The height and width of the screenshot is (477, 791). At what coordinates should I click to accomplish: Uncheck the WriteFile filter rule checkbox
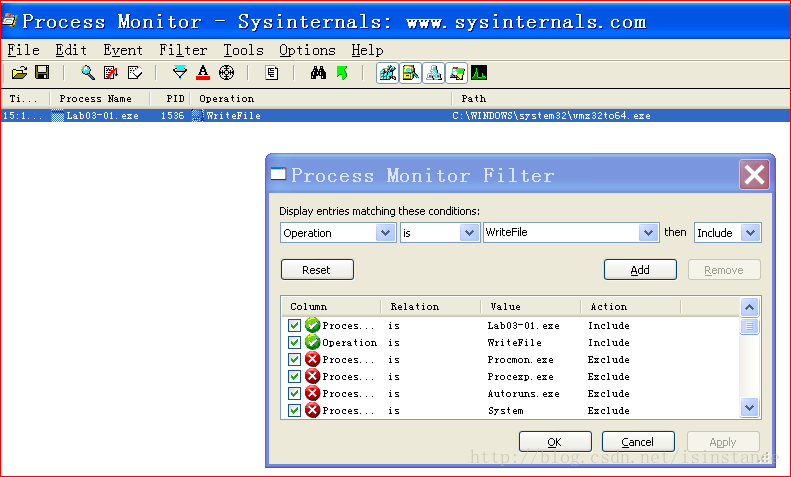[294, 342]
